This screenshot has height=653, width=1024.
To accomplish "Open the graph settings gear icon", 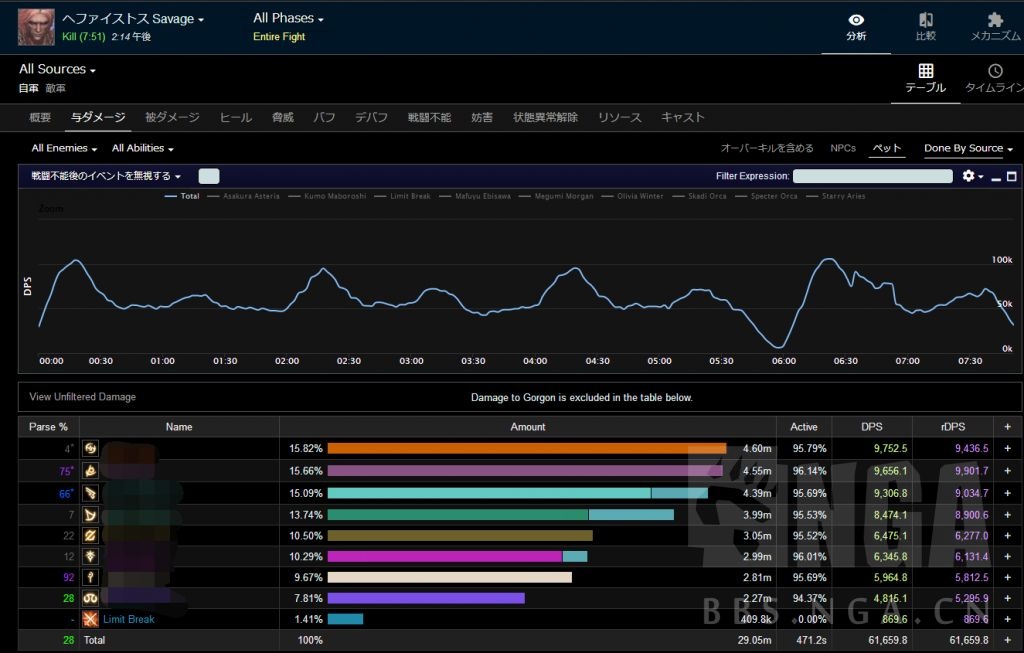I will 968,176.
